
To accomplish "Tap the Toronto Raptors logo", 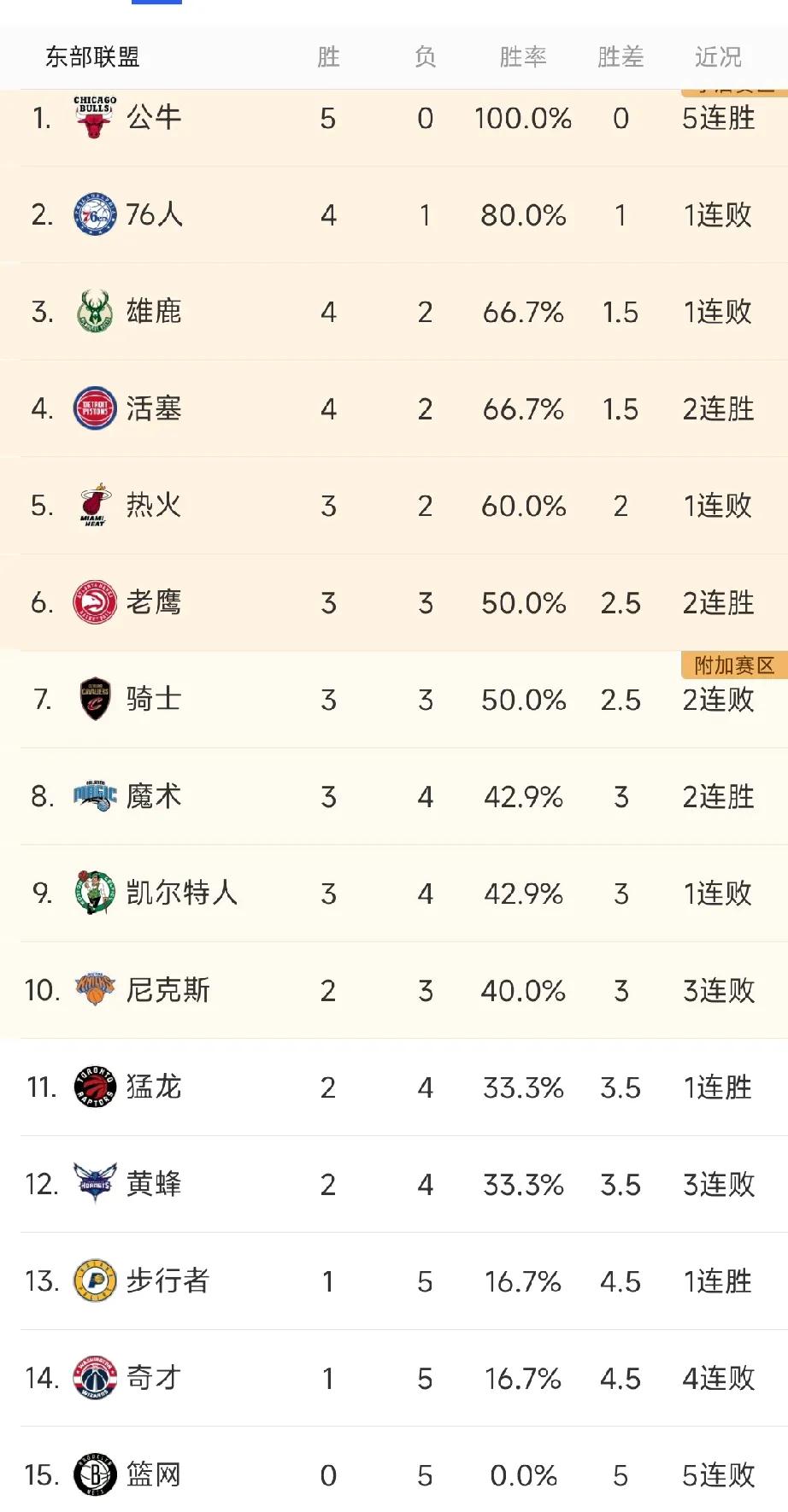I will tap(95, 1087).
